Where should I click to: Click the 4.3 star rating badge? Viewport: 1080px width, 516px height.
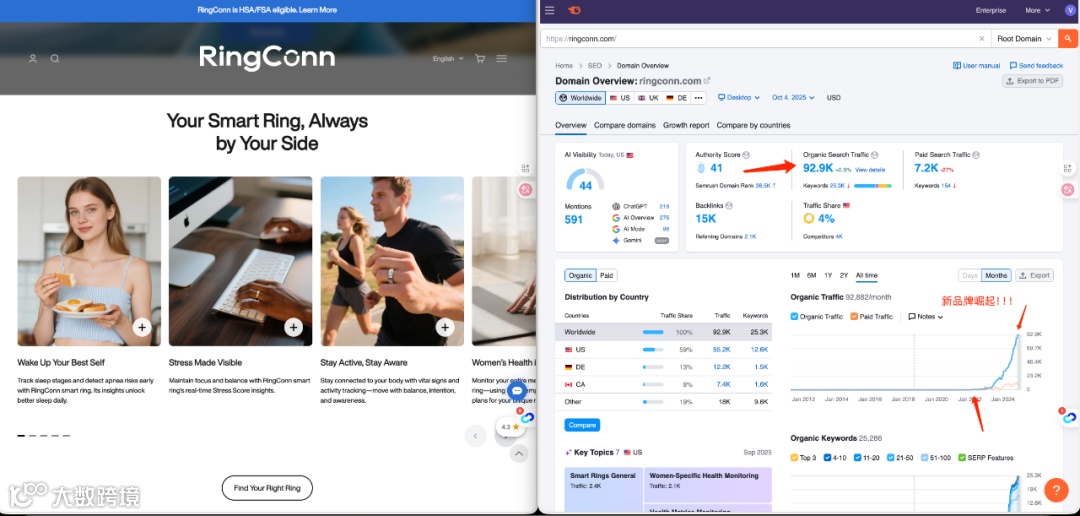click(510, 427)
